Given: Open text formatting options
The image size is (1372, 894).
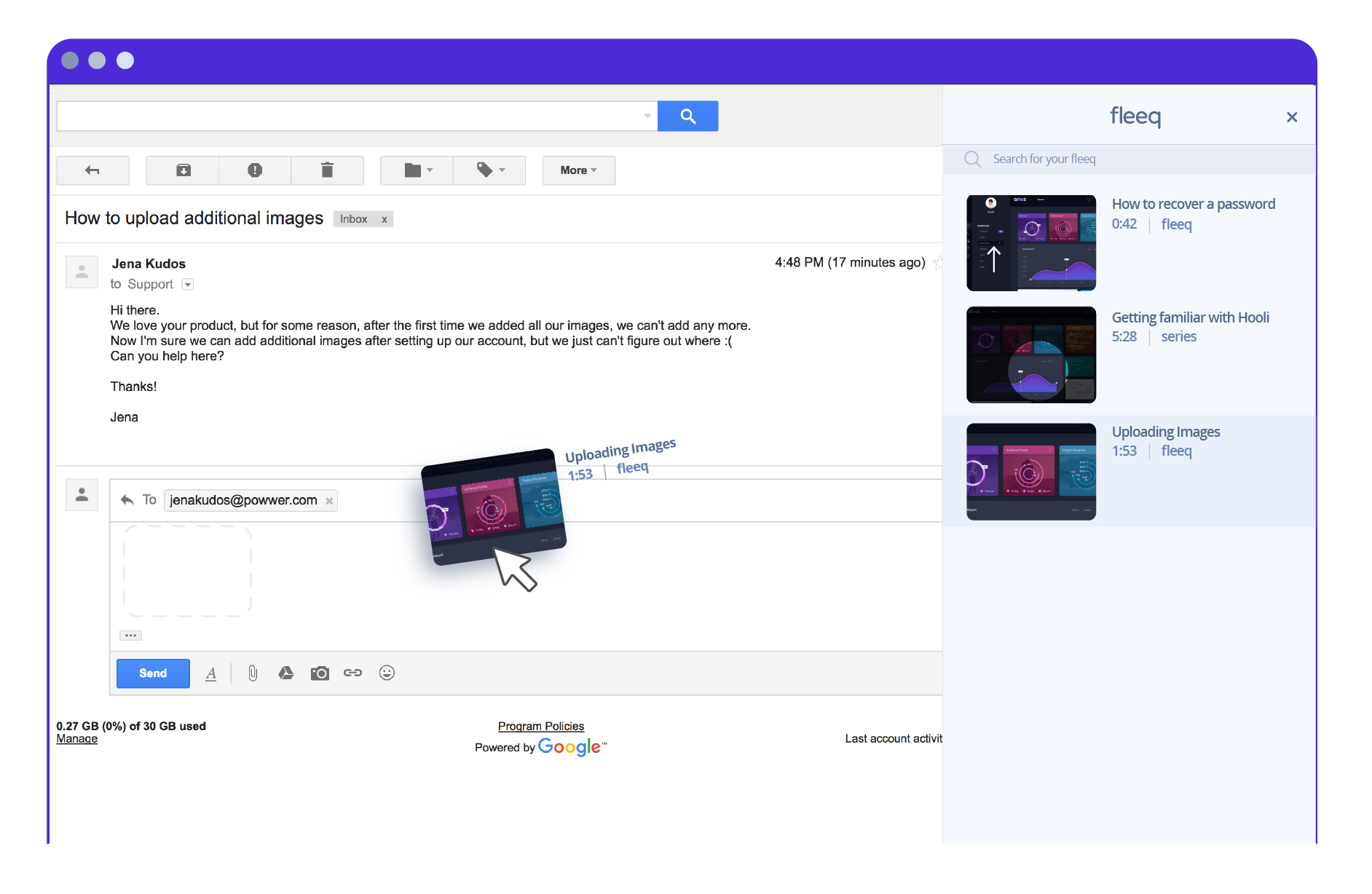Looking at the screenshot, I should pyautogui.click(x=211, y=673).
